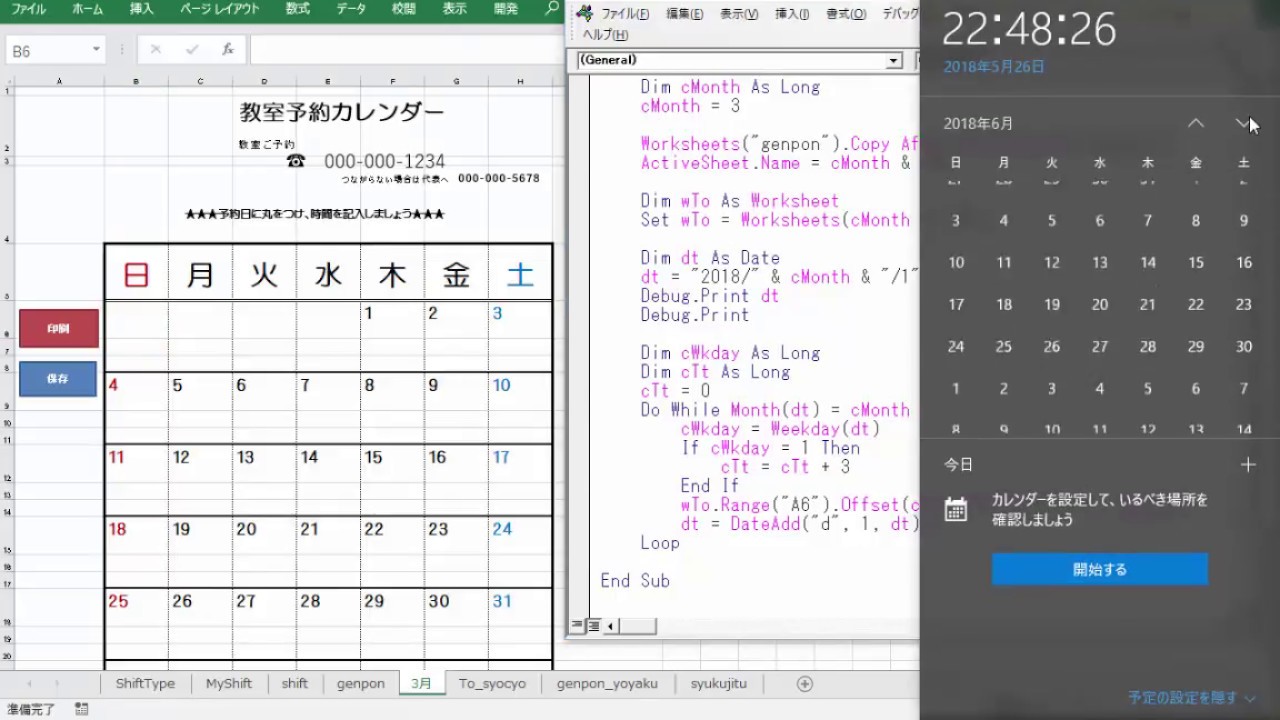Click the insert function fx icon
This screenshot has width=1280, height=720.
click(228, 49)
